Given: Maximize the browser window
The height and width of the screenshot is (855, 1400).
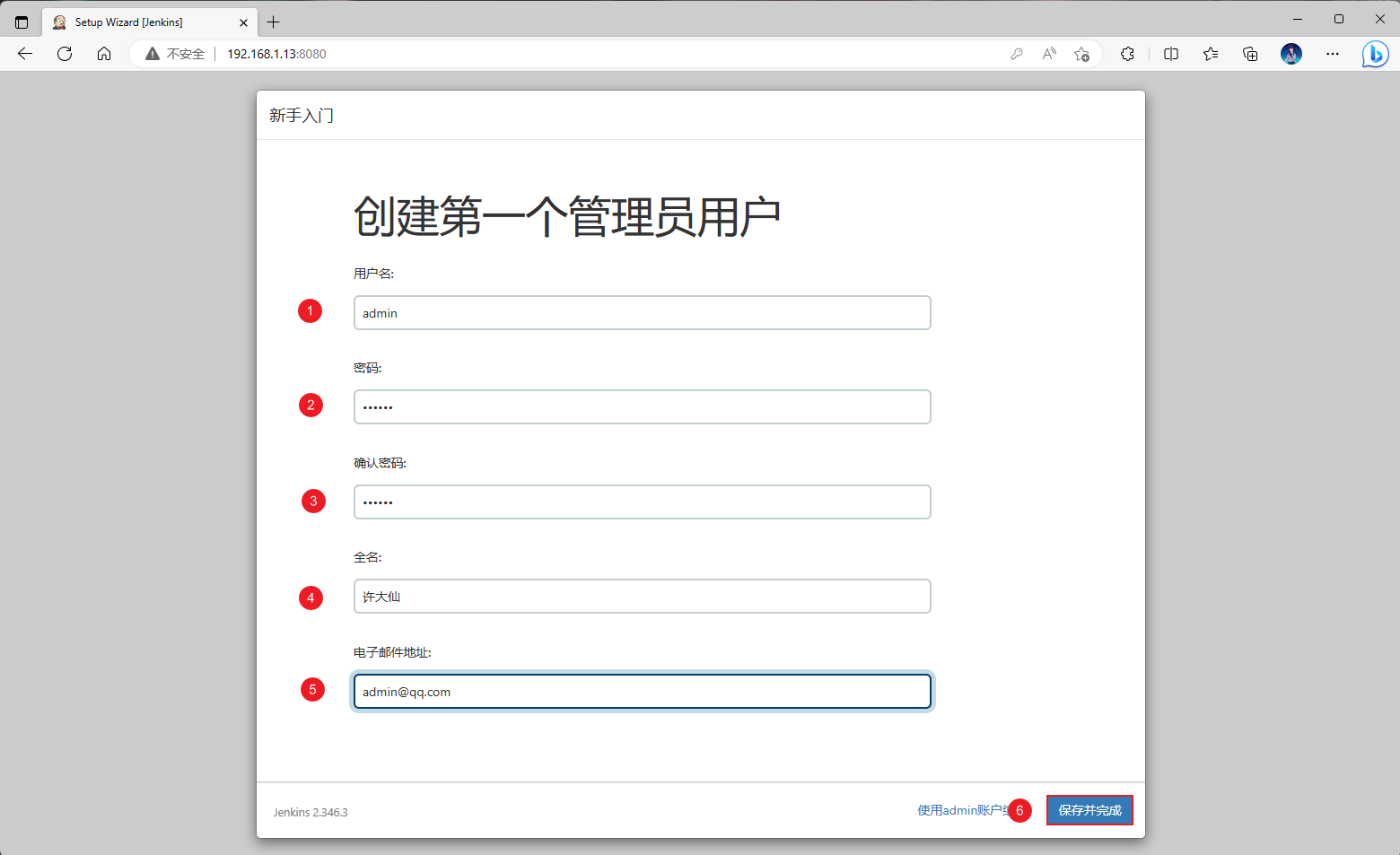Looking at the screenshot, I should [x=1339, y=19].
